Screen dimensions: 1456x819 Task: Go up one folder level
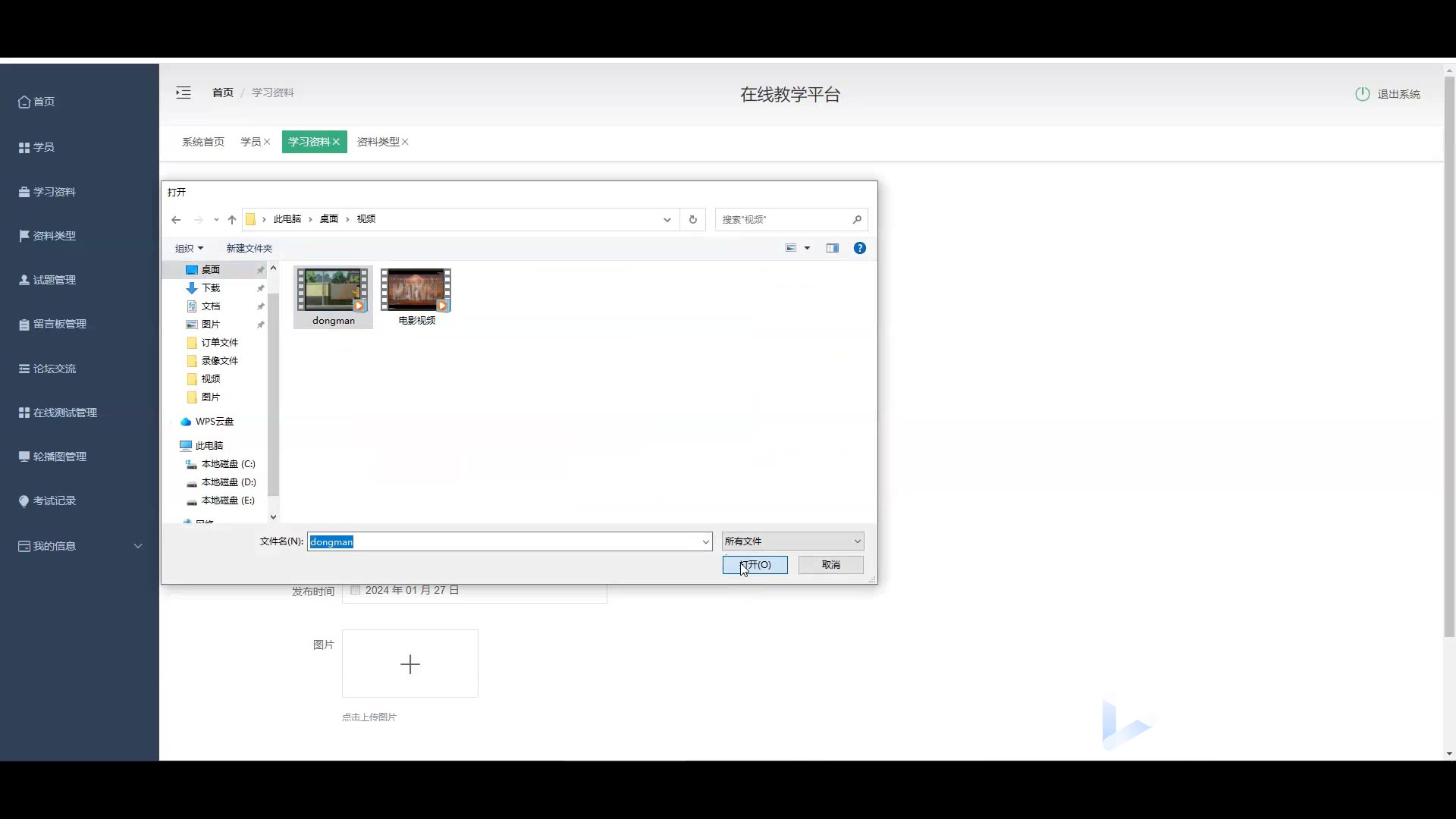(232, 220)
